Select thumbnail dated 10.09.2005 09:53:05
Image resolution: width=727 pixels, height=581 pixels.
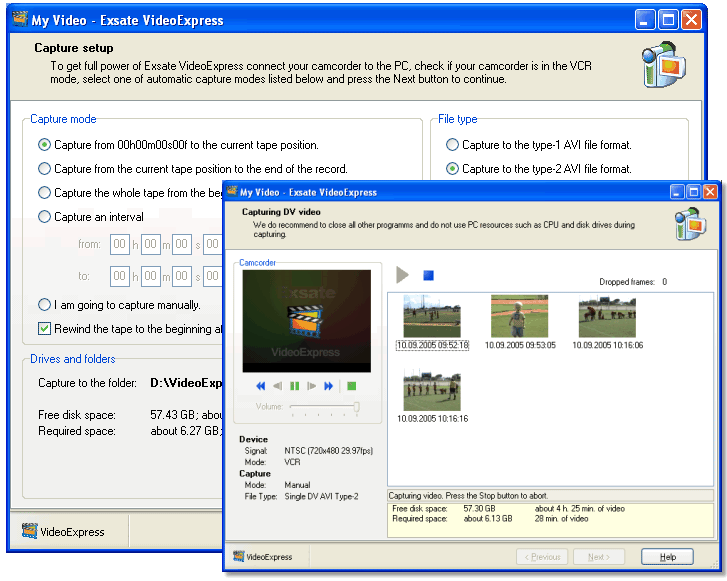click(x=520, y=322)
